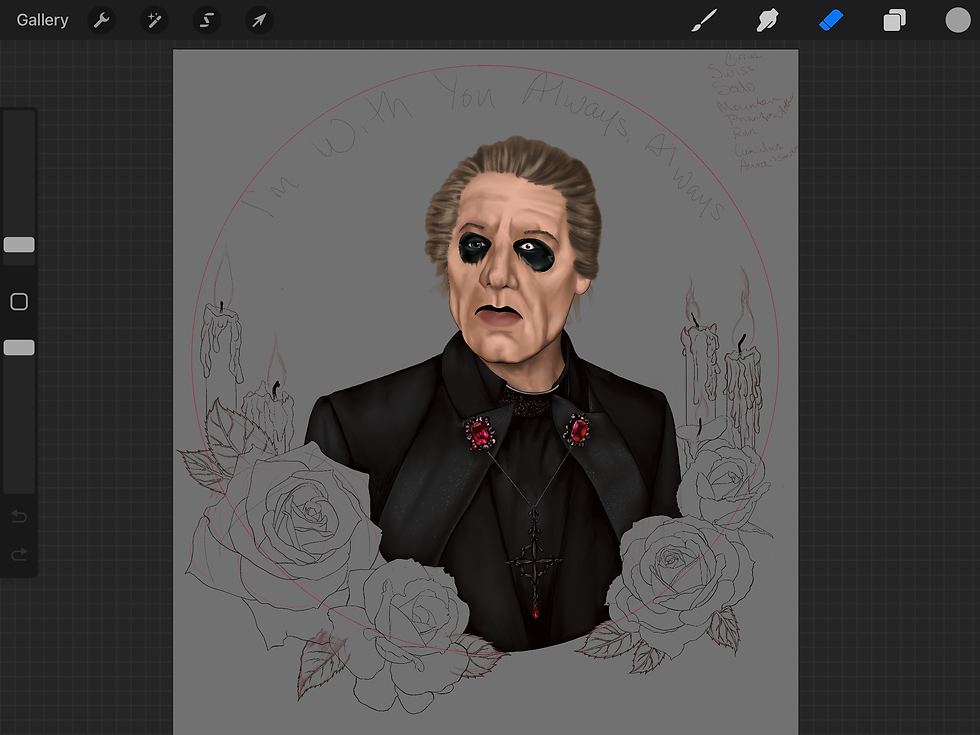Open the Adjustments magic wand menu
Screen dimensions: 980x735
pos(154,20)
